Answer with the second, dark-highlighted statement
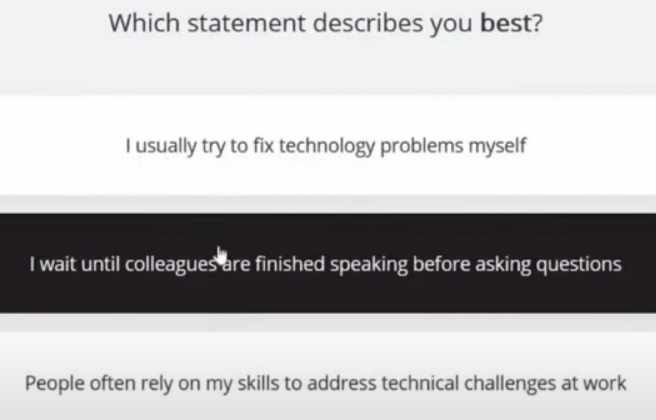656x420 pixels. click(328, 263)
